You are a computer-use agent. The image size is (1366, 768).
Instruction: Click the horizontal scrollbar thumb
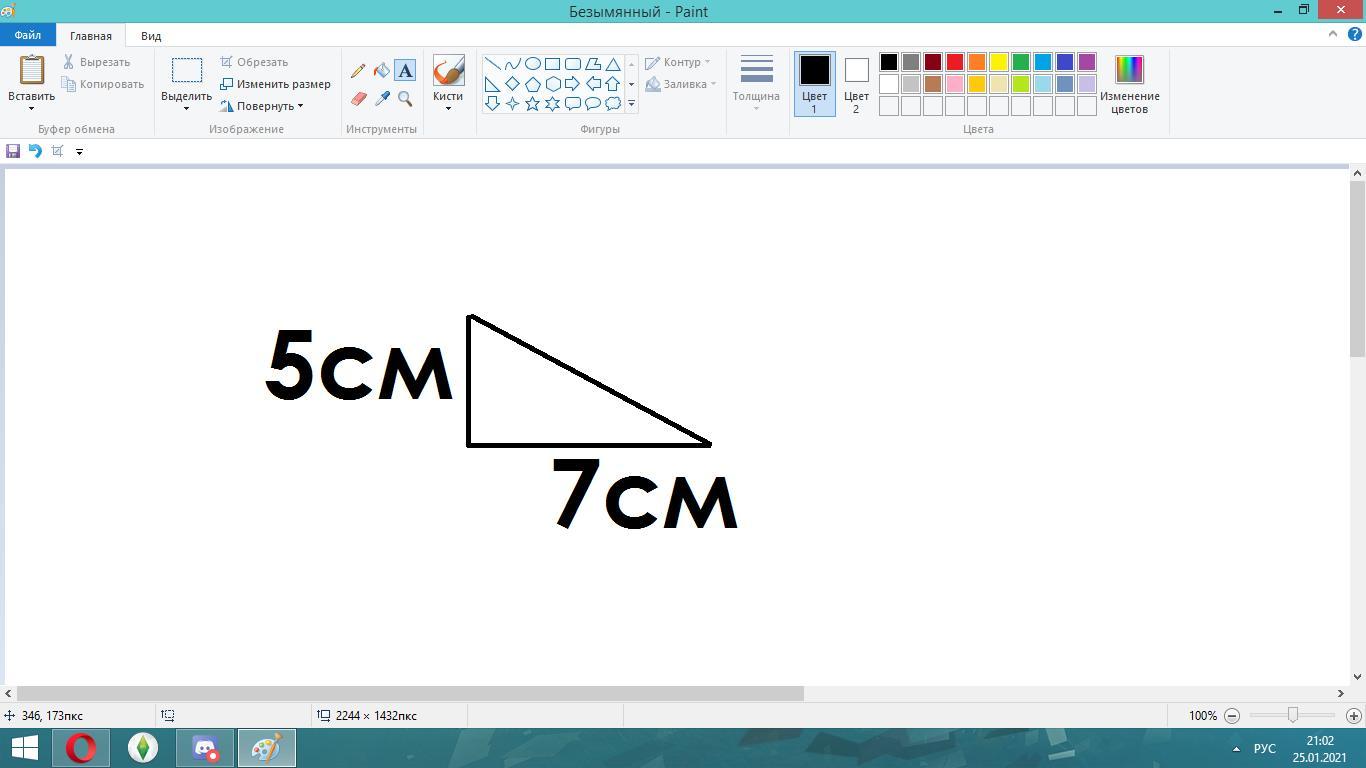[x=410, y=693]
